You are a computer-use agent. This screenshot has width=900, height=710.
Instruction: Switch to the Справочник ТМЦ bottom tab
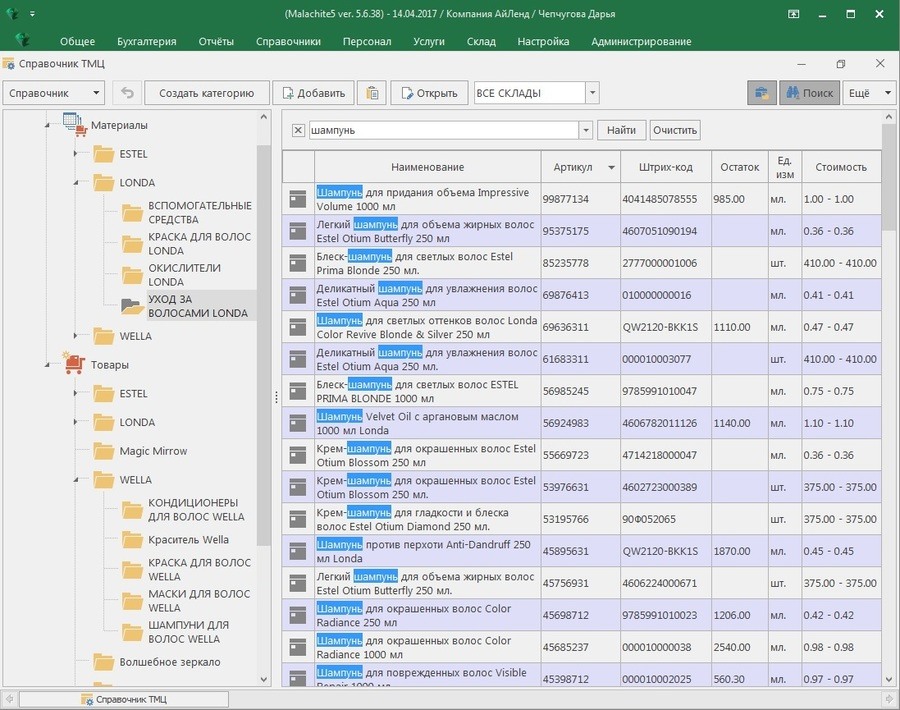pyautogui.click(x=124, y=699)
